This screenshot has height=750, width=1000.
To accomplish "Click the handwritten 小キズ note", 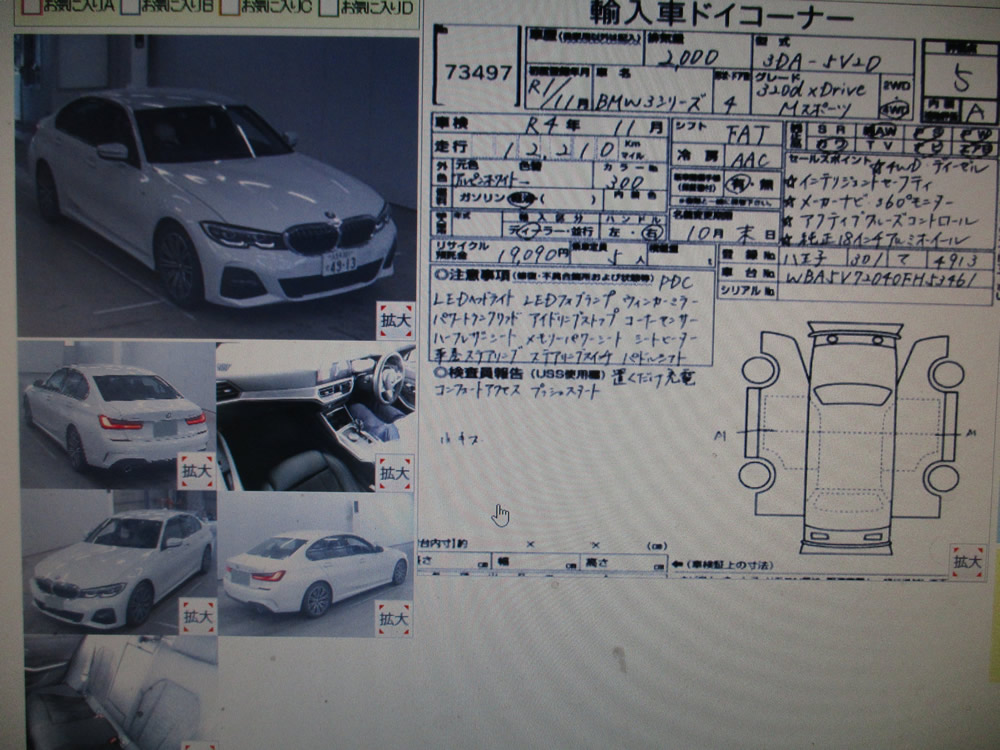I will point(460,439).
